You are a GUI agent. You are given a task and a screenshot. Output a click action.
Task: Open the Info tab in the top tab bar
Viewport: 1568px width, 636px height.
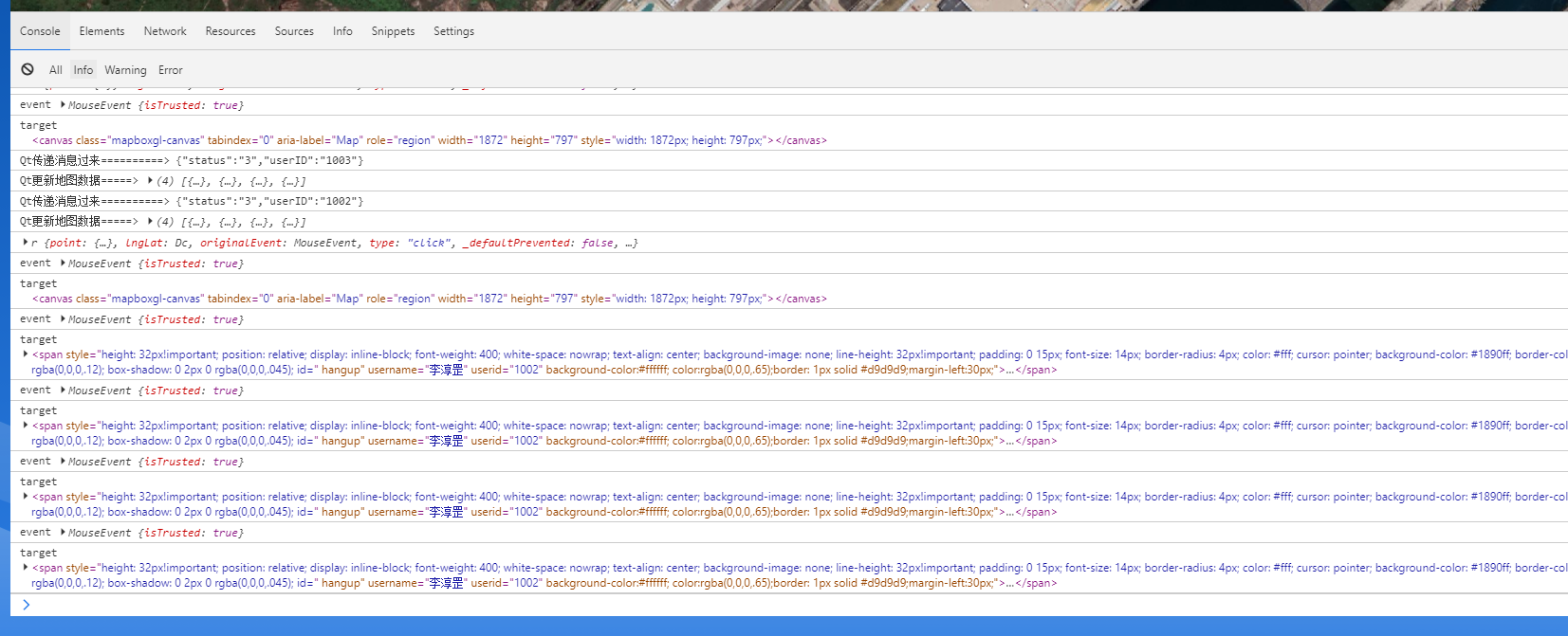click(x=342, y=31)
